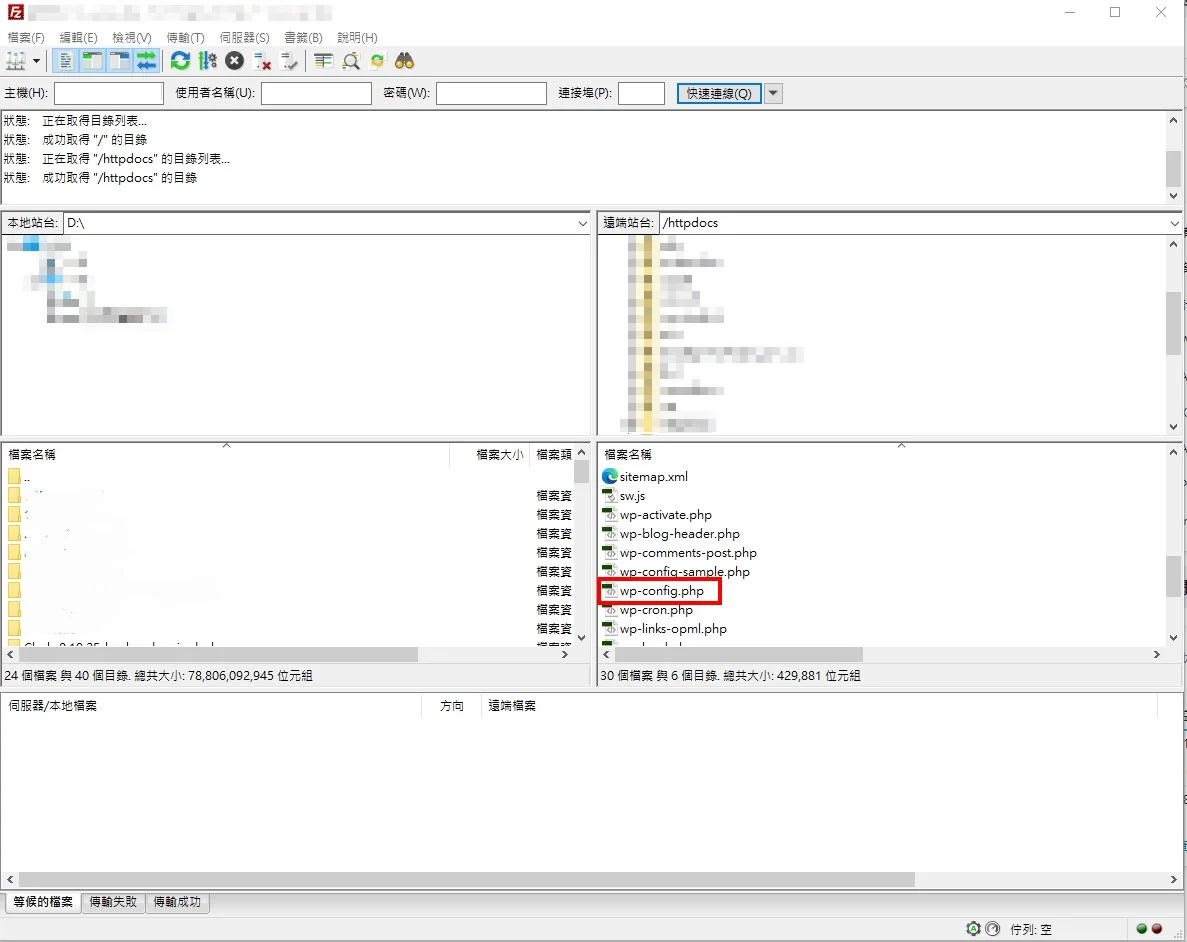This screenshot has width=1187, height=942.
Task: Click the 方向 queue column header
Action: (452, 706)
